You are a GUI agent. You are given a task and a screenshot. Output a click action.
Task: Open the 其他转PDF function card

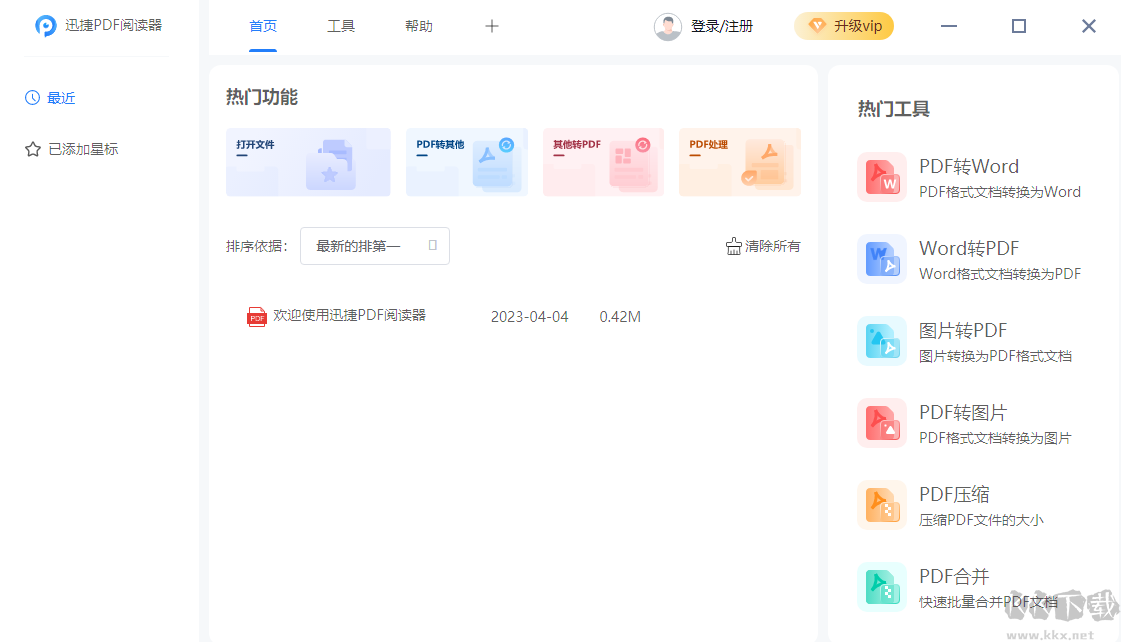pos(603,162)
